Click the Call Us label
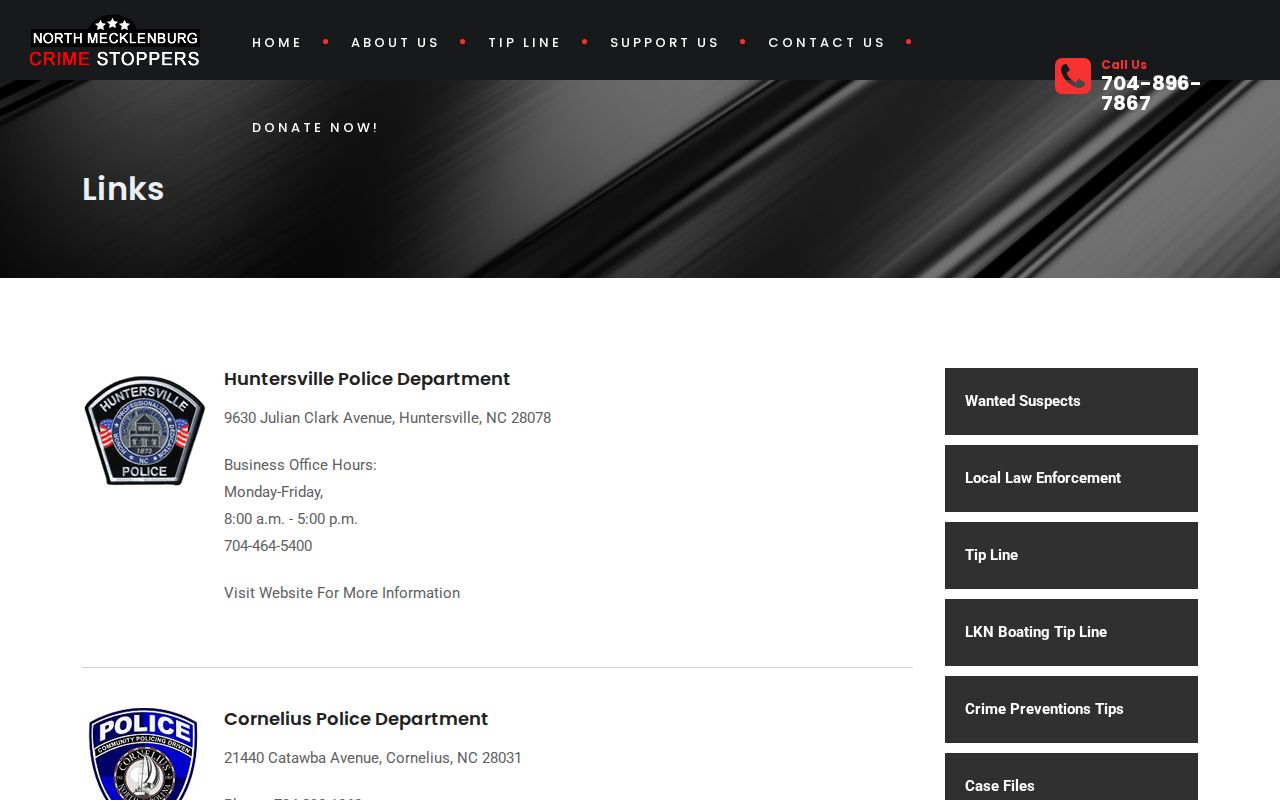The width and height of the screenshot is (1280, 800). click(1124, 64)
